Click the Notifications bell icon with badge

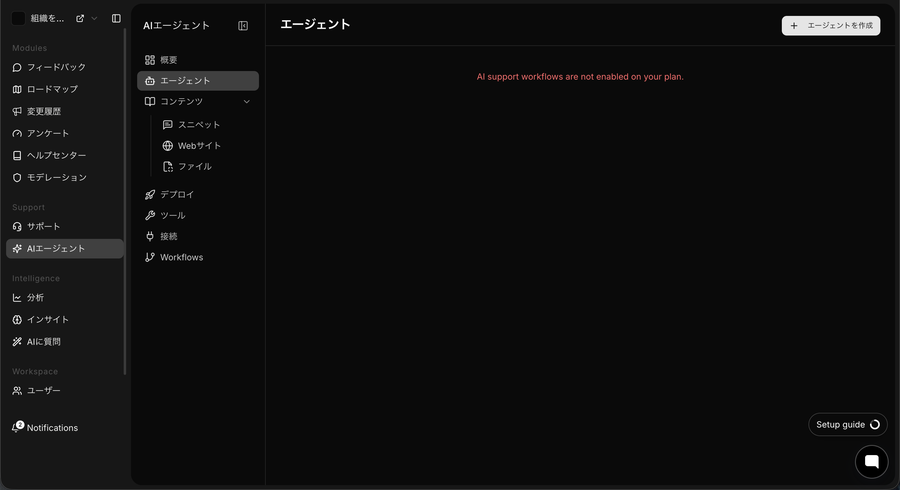pyautogui.click(x=17, y=427)
